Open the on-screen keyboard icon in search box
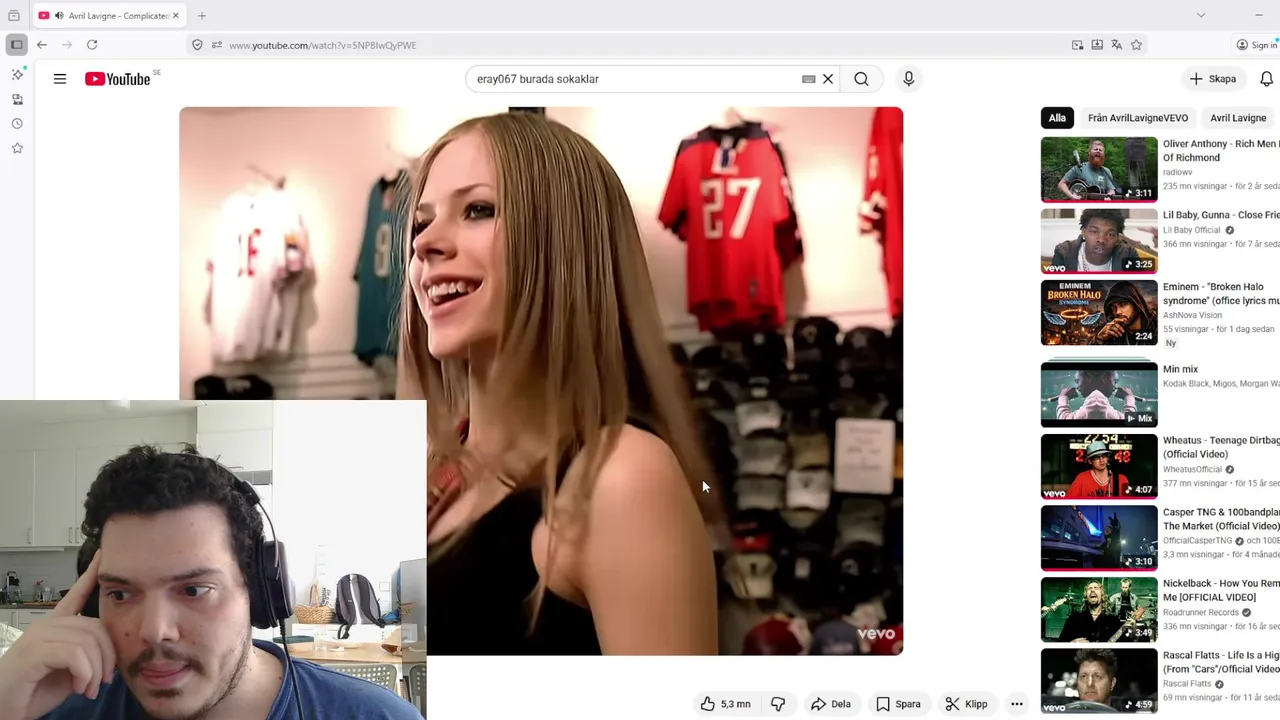 tap(809, 79)
